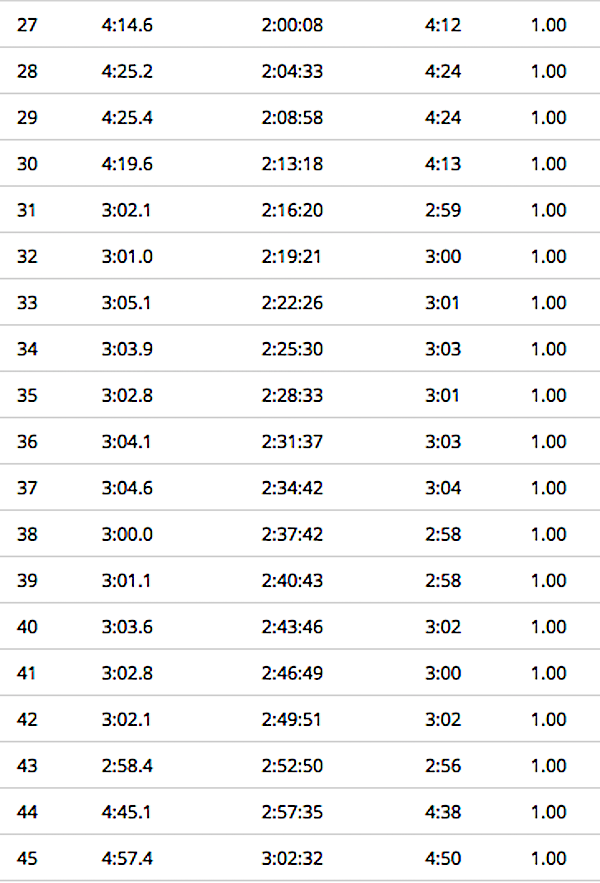
Task: Select cumulative time 2:46:49
Action: [292, 673]
